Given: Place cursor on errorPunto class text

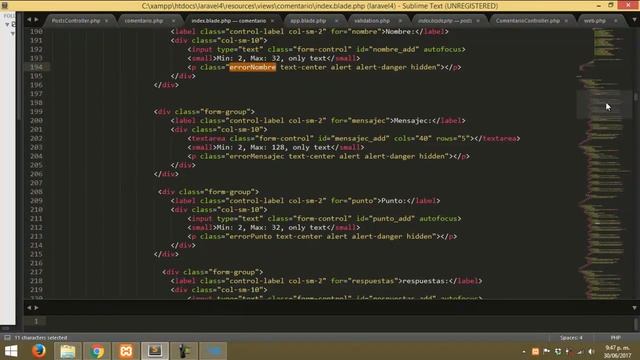Looking at the screenshot, I should (250, 236).
